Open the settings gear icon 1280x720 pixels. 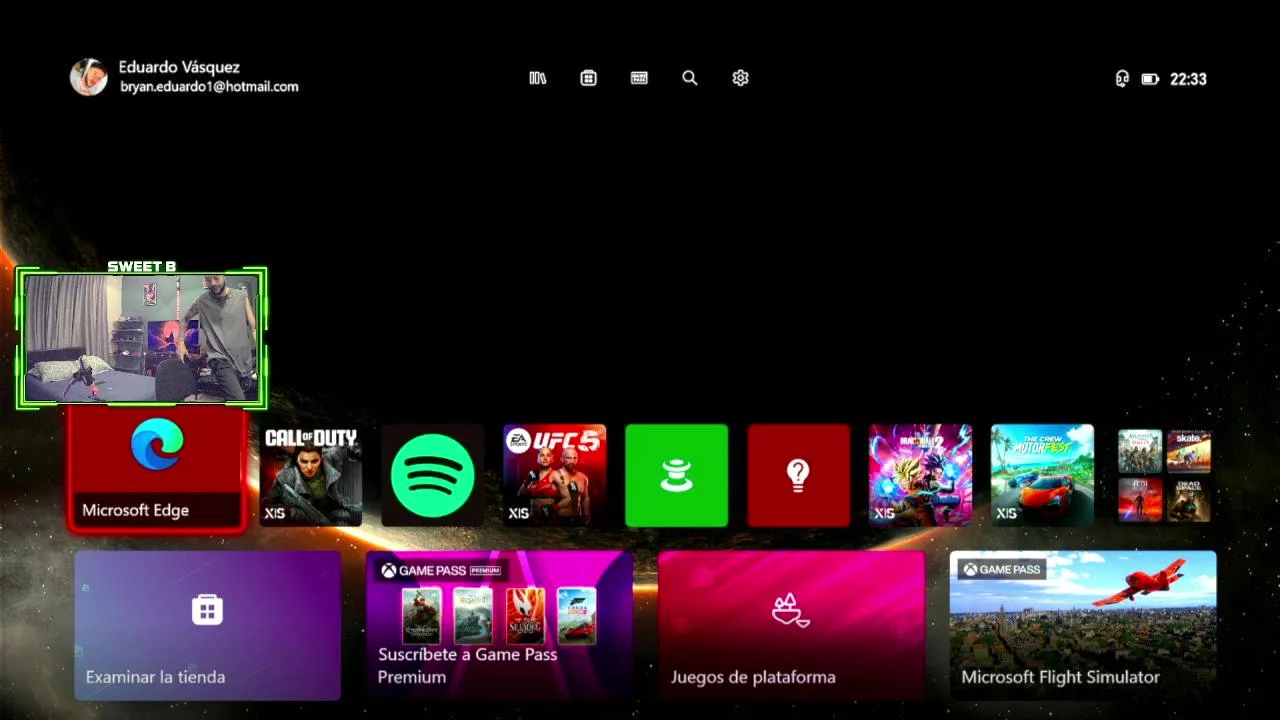point(740,78)
